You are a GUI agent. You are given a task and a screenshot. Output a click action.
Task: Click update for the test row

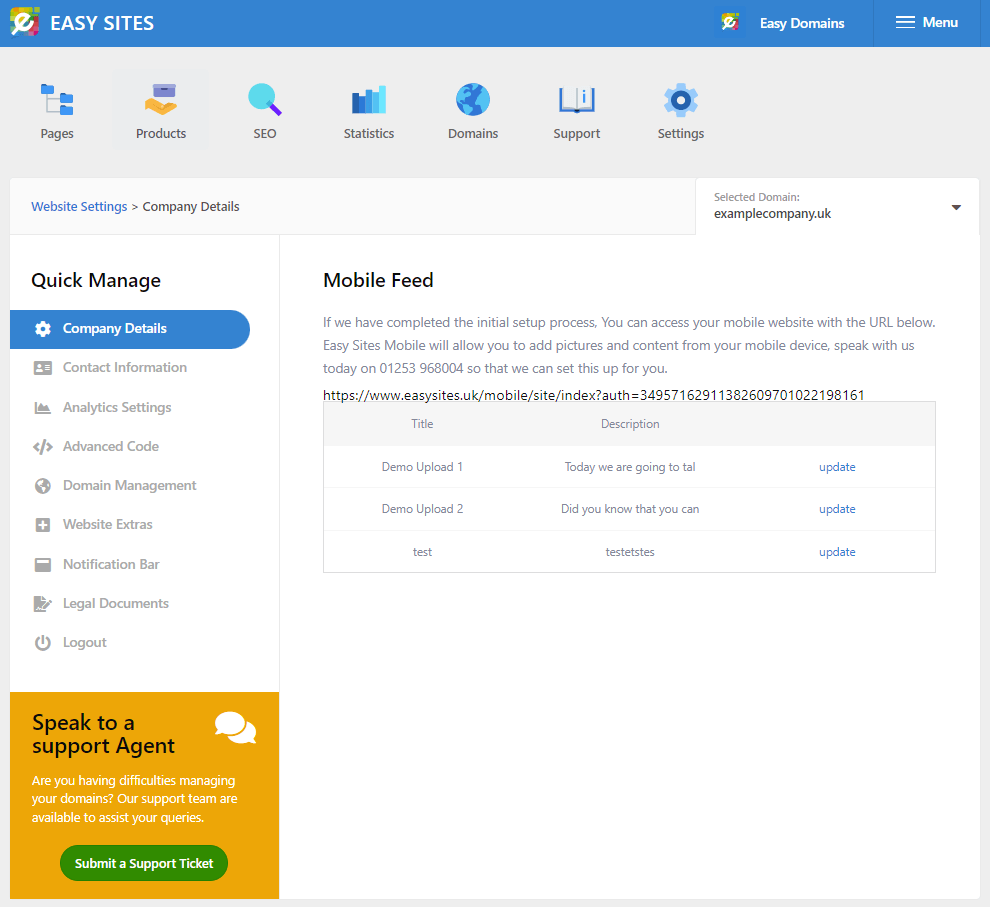pyautogui.click(x=837, y=552)
